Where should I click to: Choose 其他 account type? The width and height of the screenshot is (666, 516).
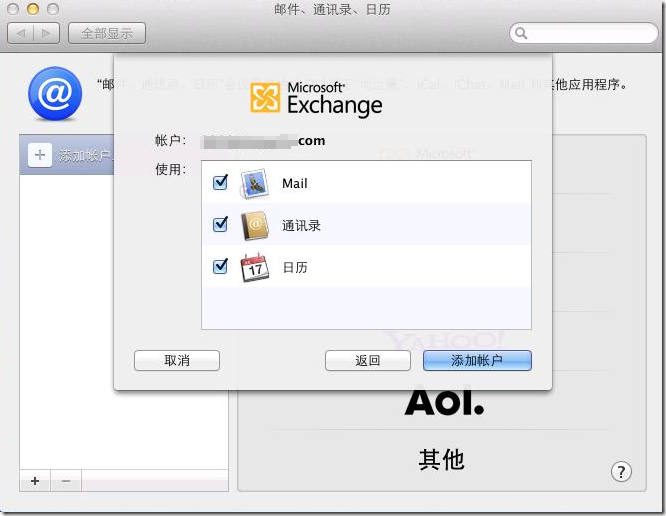point(442,460)
